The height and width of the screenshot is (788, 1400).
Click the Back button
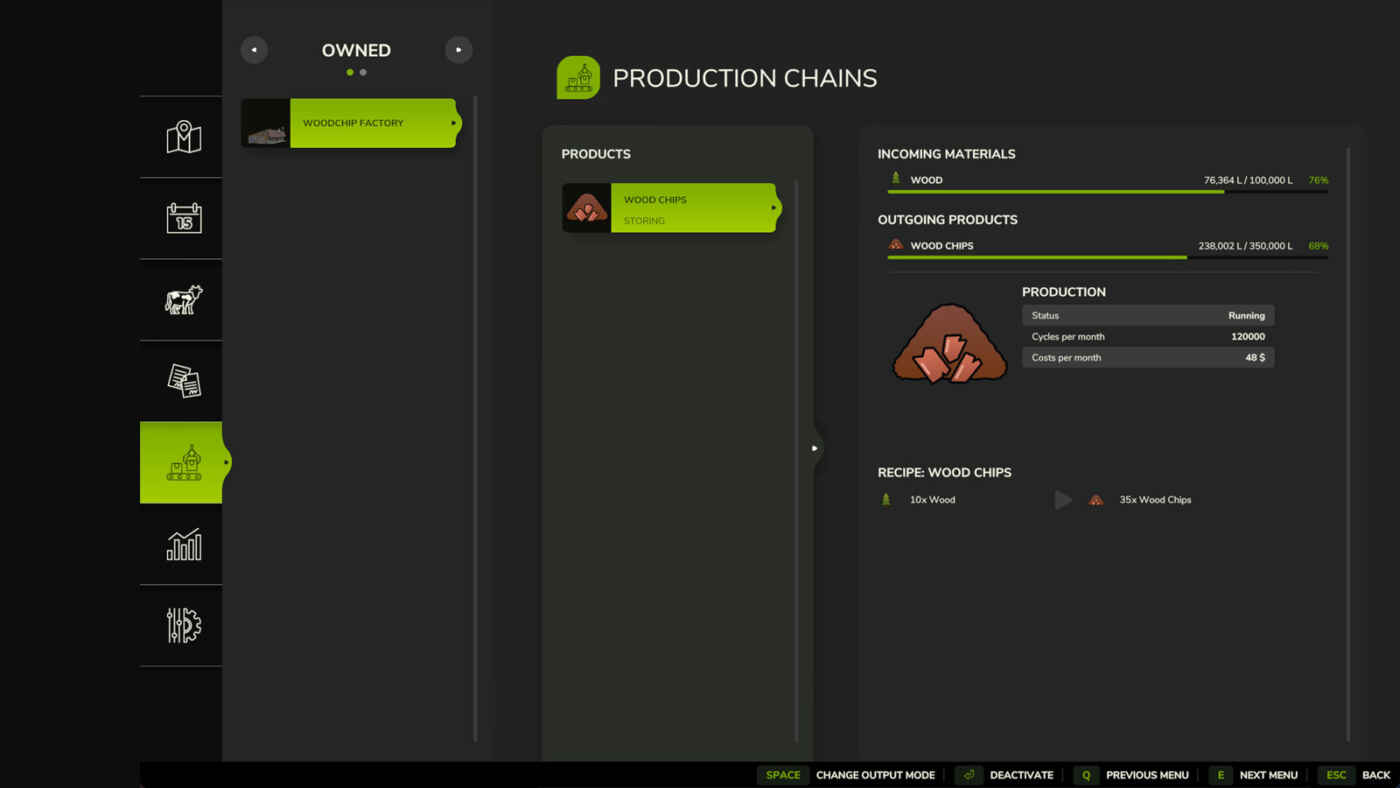[1359, 775]
